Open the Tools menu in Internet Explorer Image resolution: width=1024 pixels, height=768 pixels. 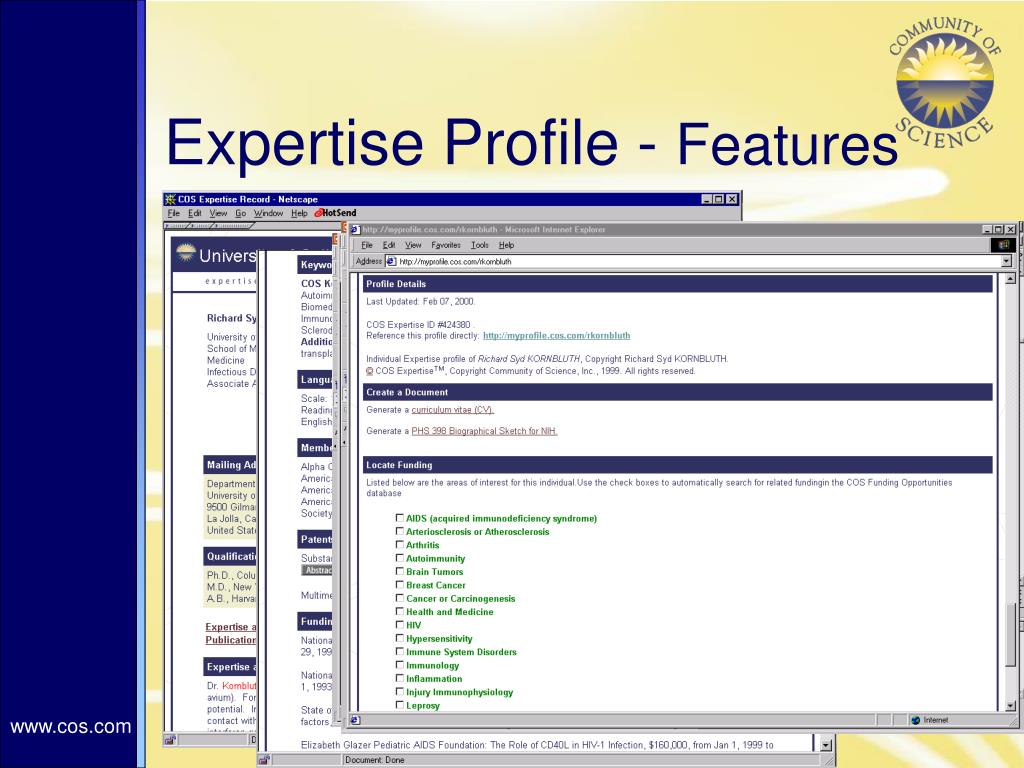click(x=480, y=246)
